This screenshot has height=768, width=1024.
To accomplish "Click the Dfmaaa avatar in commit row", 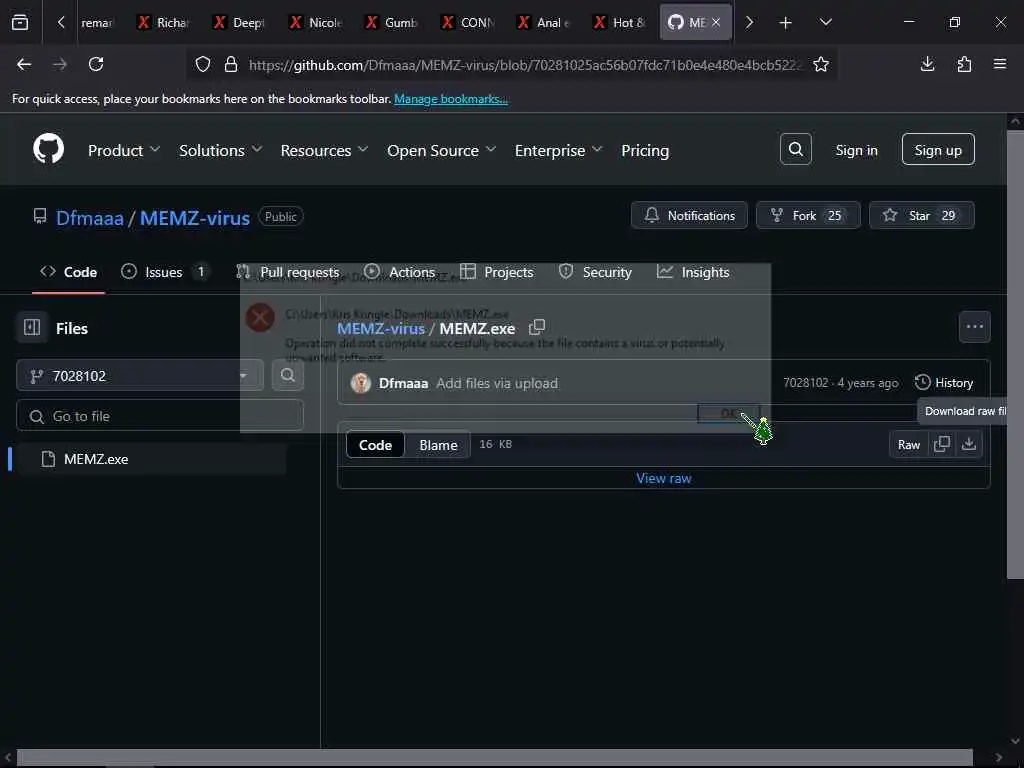I will click(x=360, y=383).
